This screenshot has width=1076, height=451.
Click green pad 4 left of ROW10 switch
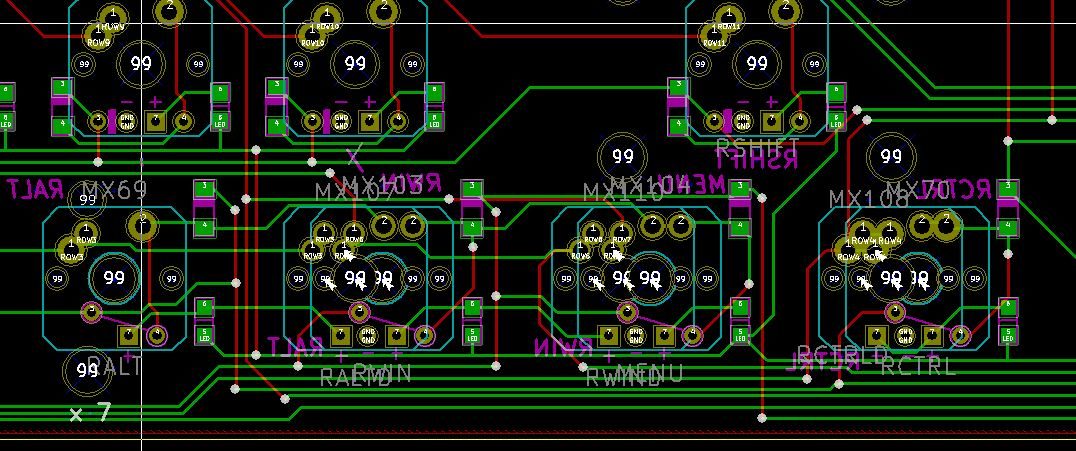(276, 126)
